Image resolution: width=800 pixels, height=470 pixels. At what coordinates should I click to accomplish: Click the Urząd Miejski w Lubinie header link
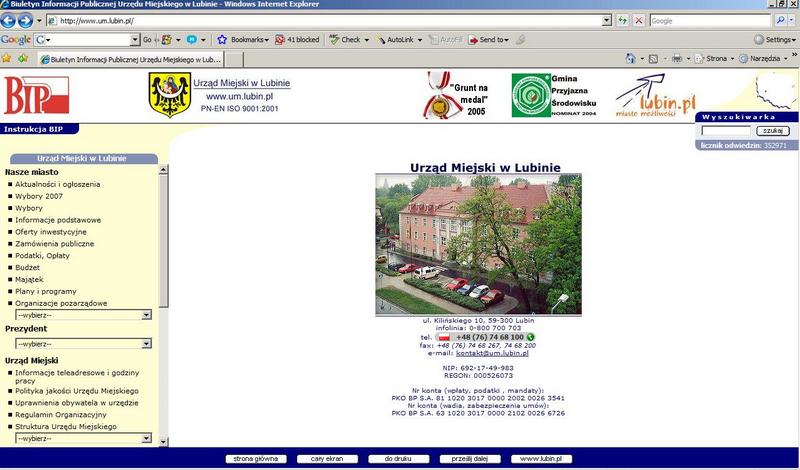coord(241,83)
